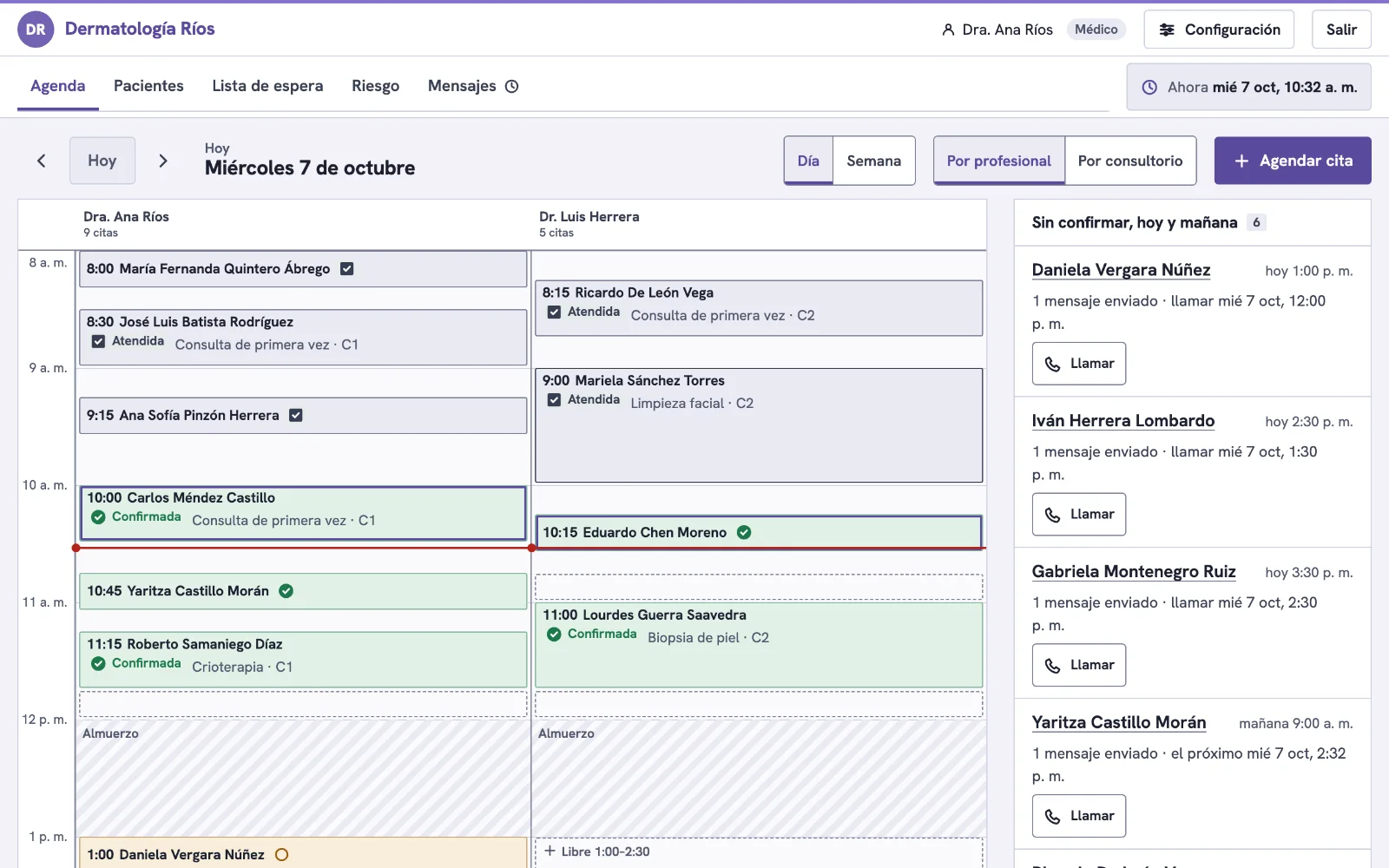The width and height of the screenshot is (1389, 868).
Task: Go to next day with right chevron
Action: 162,161
